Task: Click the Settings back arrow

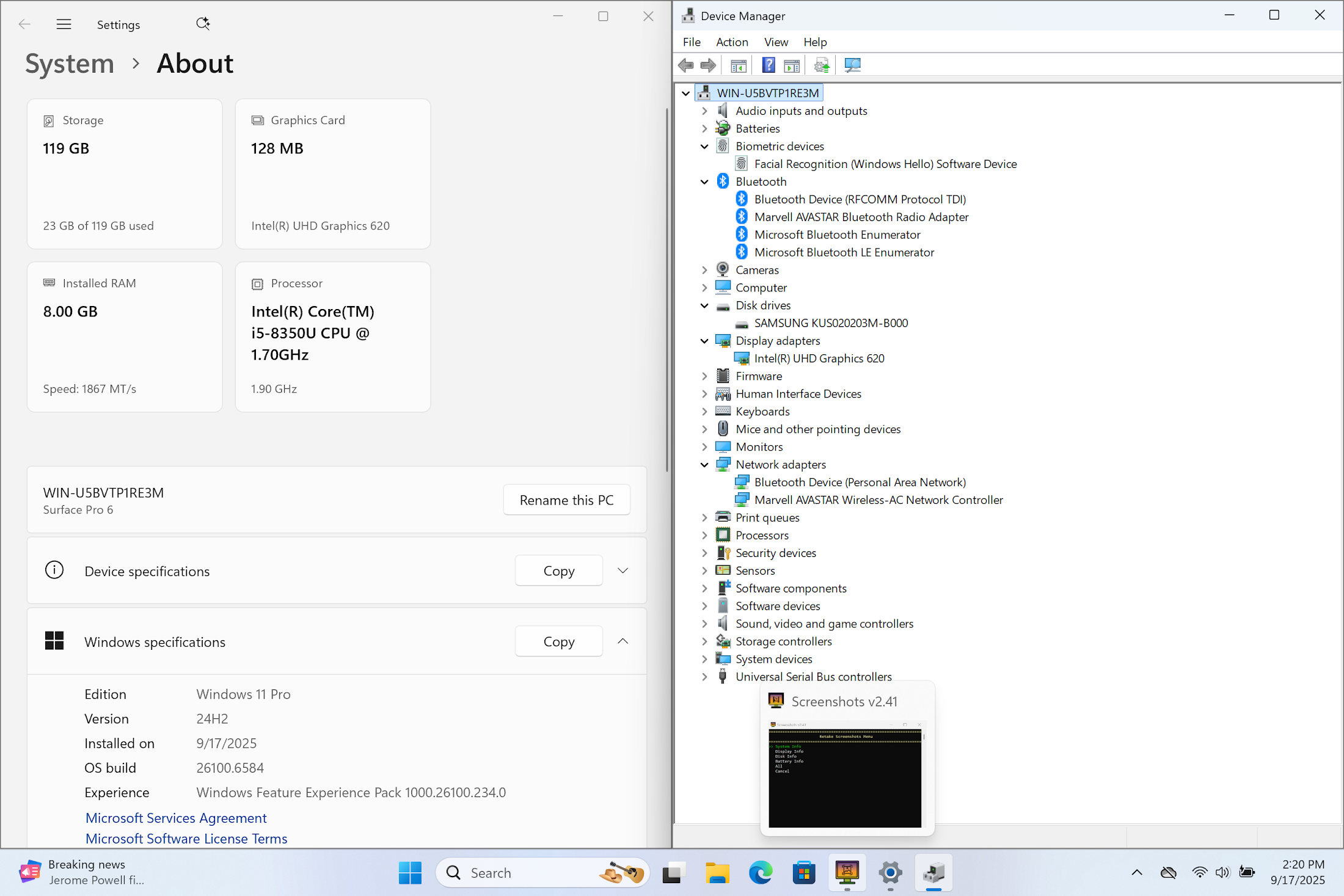Action: tap(24, 24)
